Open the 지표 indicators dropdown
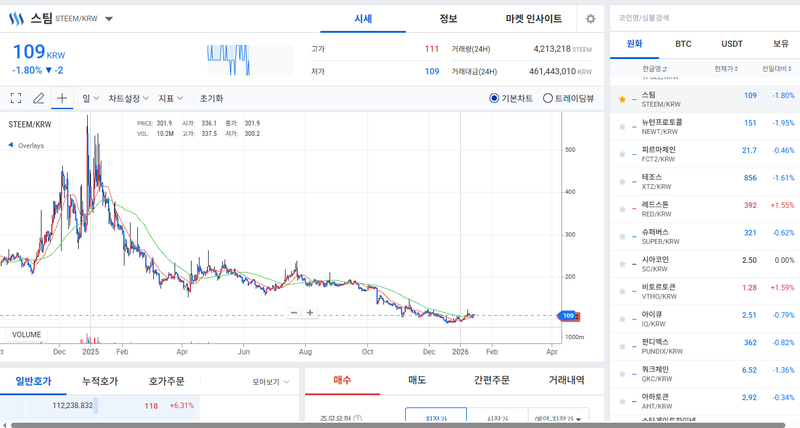800x428 pixels. [171, 98]
